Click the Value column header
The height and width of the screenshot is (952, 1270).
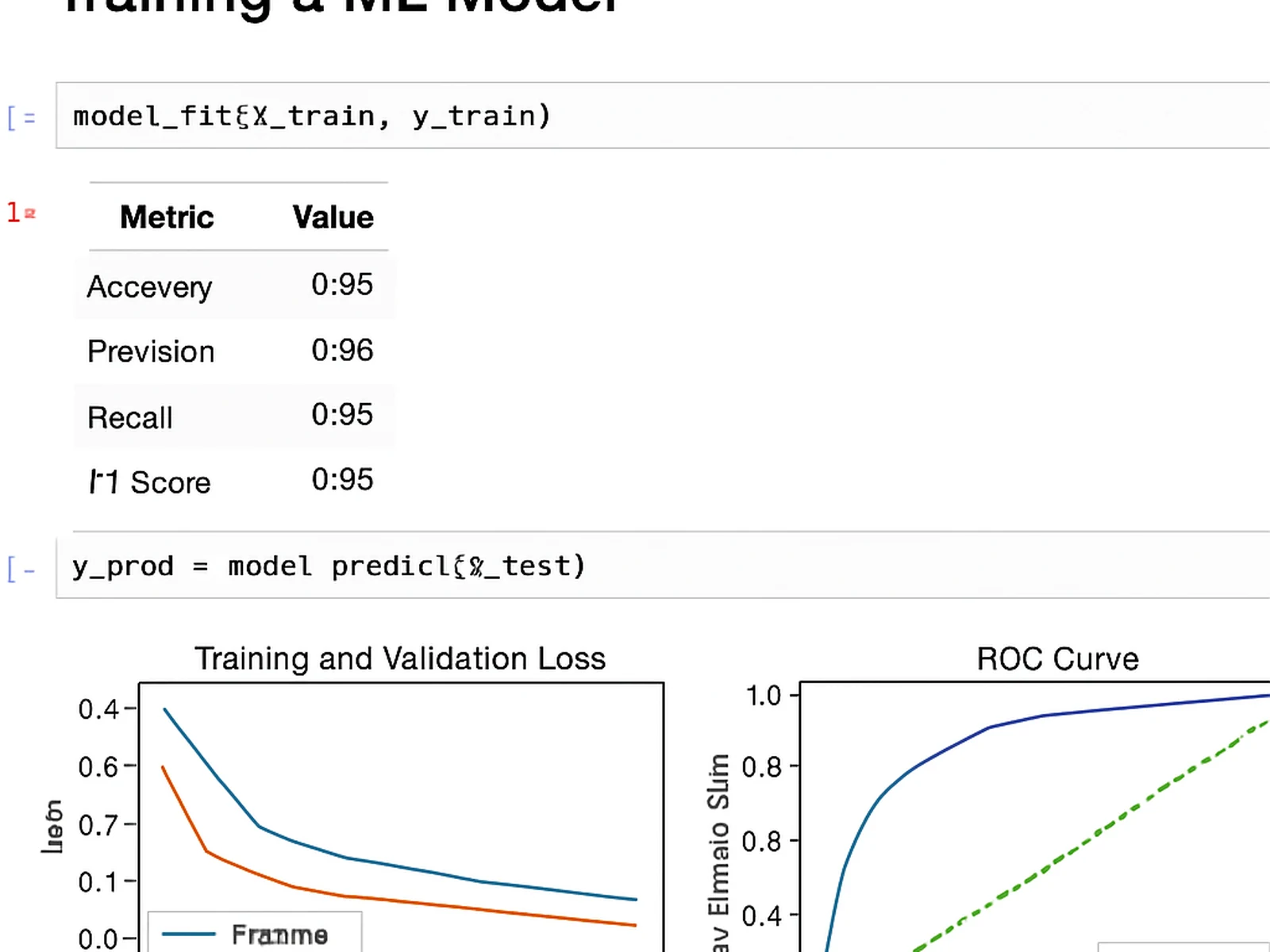point(333,217)
